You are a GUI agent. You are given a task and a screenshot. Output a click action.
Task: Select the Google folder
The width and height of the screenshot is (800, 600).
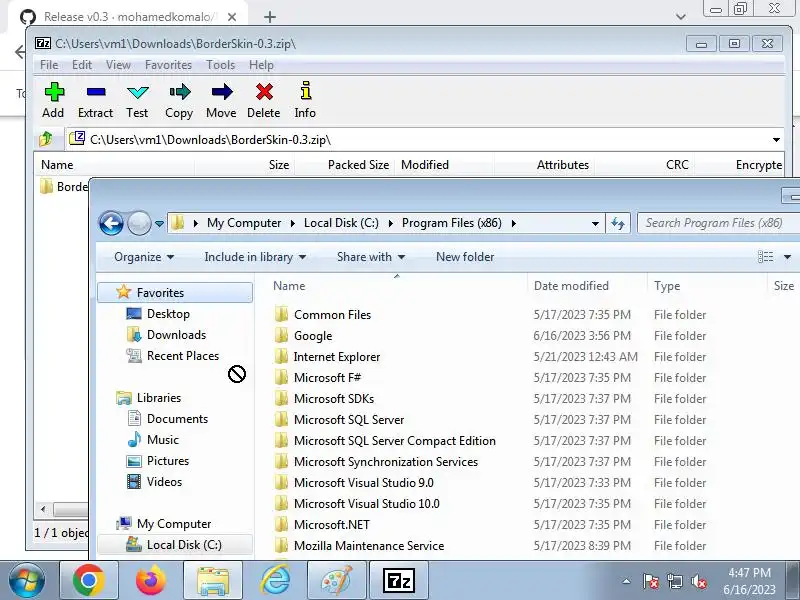(313, 336)
